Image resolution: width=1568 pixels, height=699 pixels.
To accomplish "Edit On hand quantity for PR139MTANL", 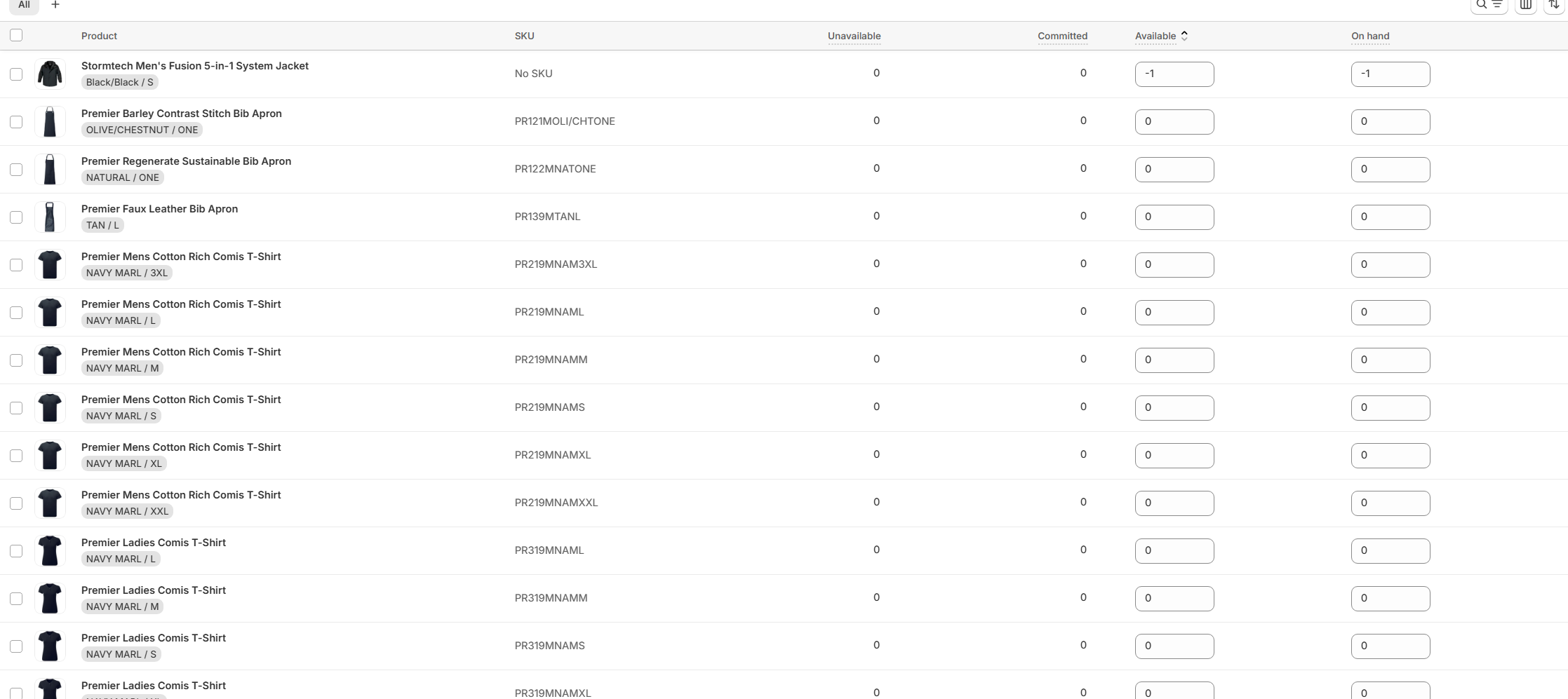I will click(1390, 217).
